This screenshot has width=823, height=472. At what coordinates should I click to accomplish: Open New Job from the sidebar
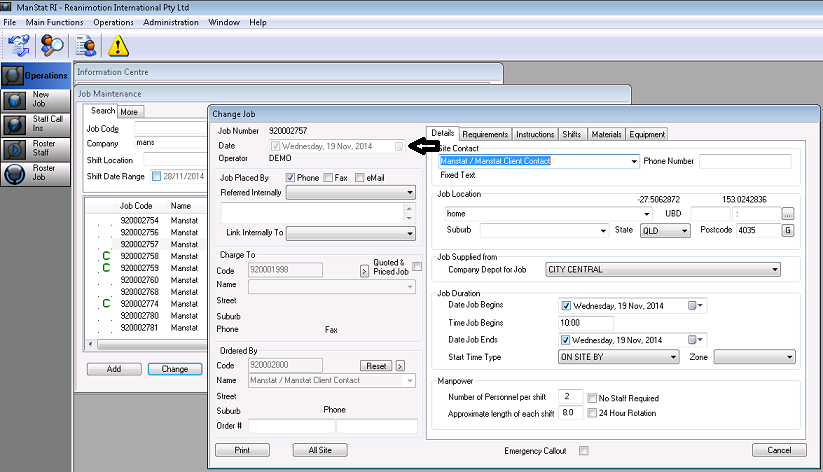36,100
